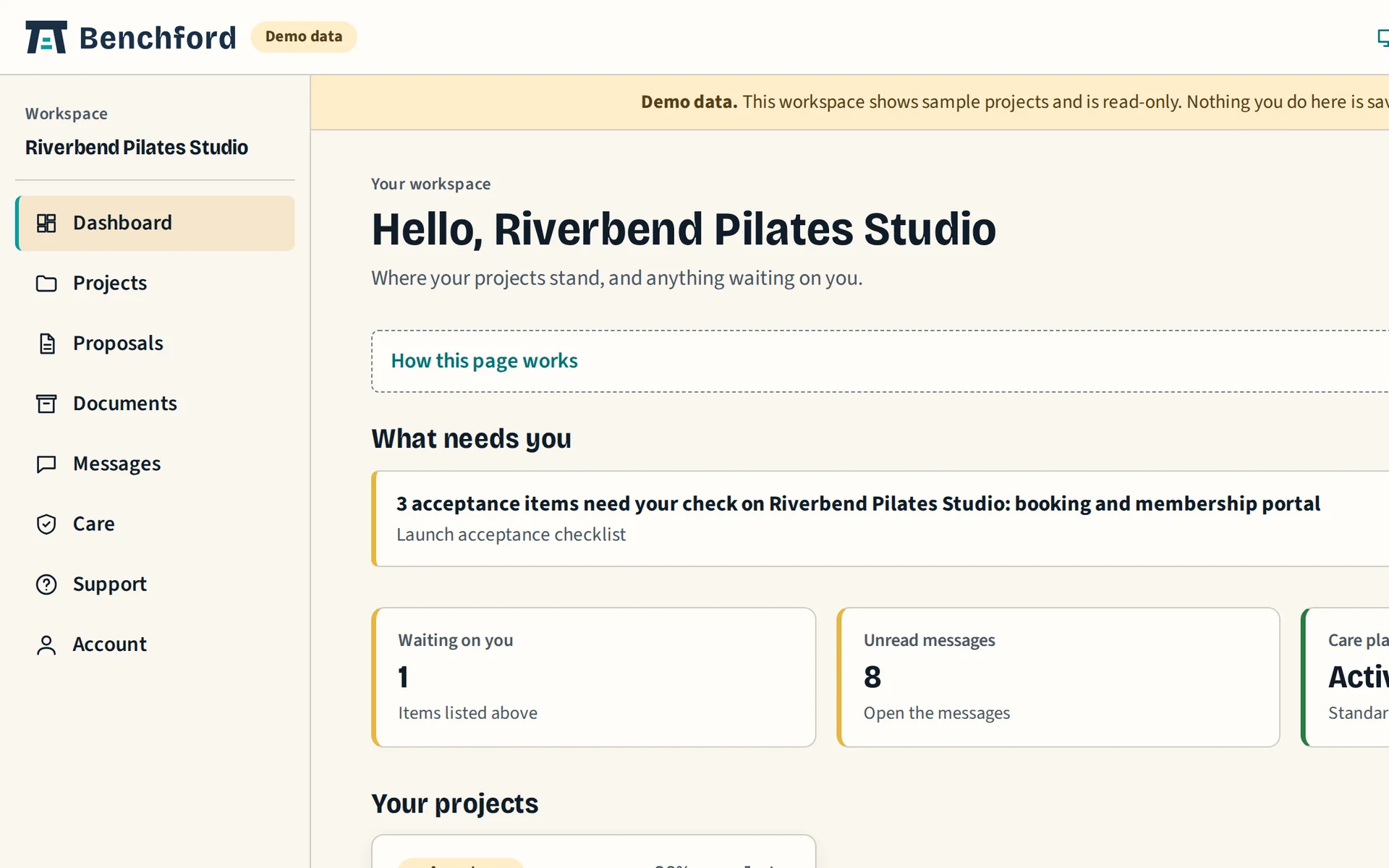Screen dimensions: 1389x868
Task: Navigate to Documents
Action: pos(155,404)
